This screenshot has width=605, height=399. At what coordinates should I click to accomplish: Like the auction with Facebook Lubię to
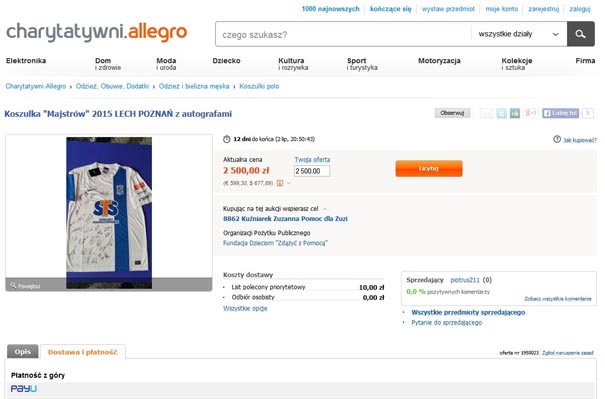(561, 113)
